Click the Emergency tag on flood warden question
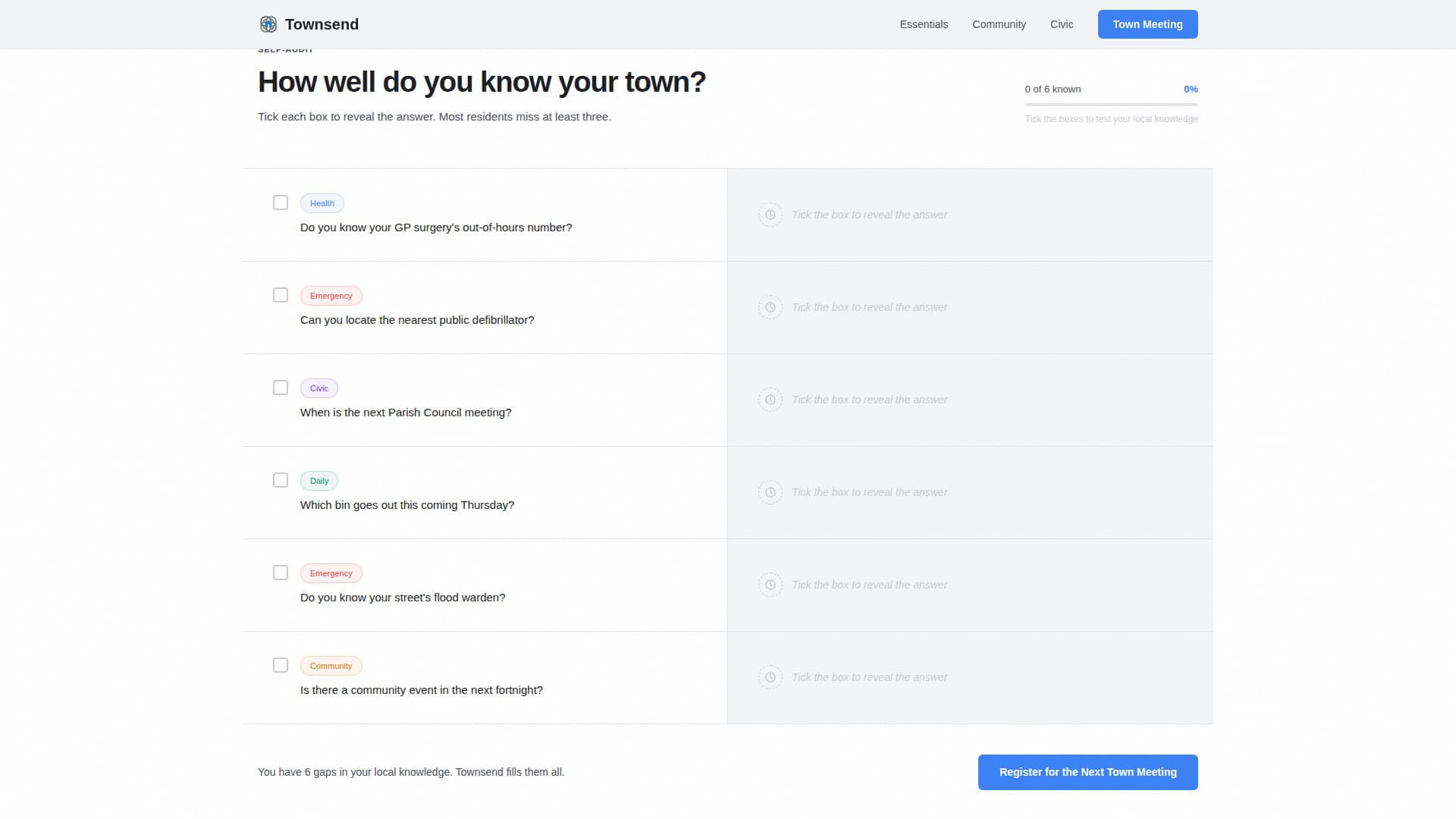 pos(331,573)
